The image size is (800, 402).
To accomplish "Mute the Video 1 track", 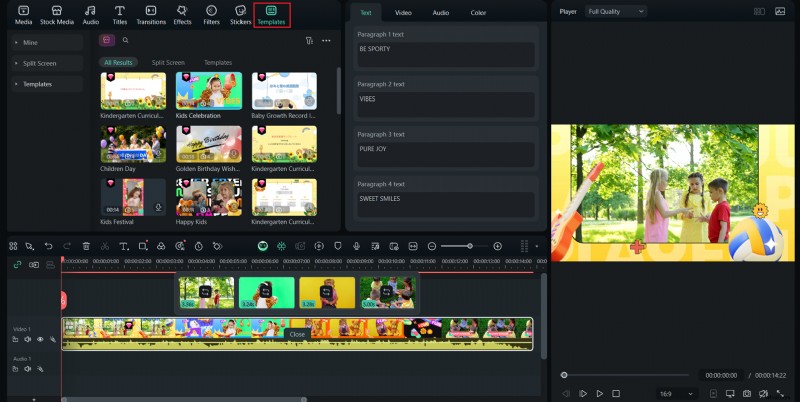I will point(28,339).
